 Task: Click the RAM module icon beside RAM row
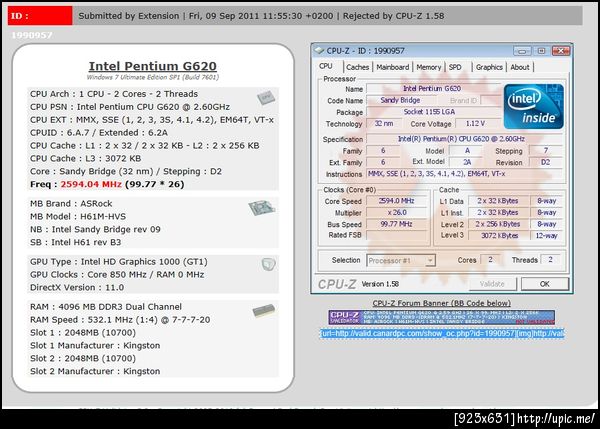(264, 310)
